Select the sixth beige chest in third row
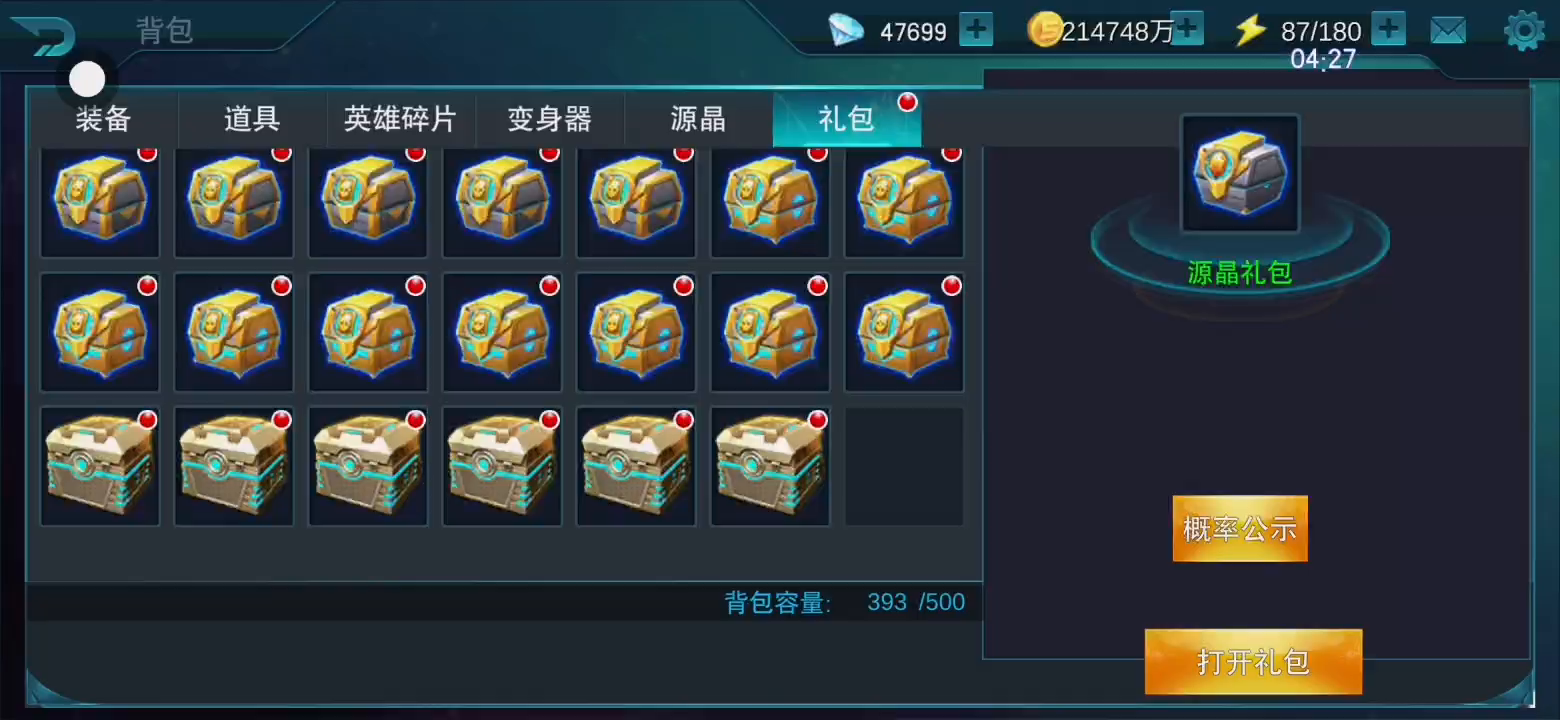 click(770, 466)
